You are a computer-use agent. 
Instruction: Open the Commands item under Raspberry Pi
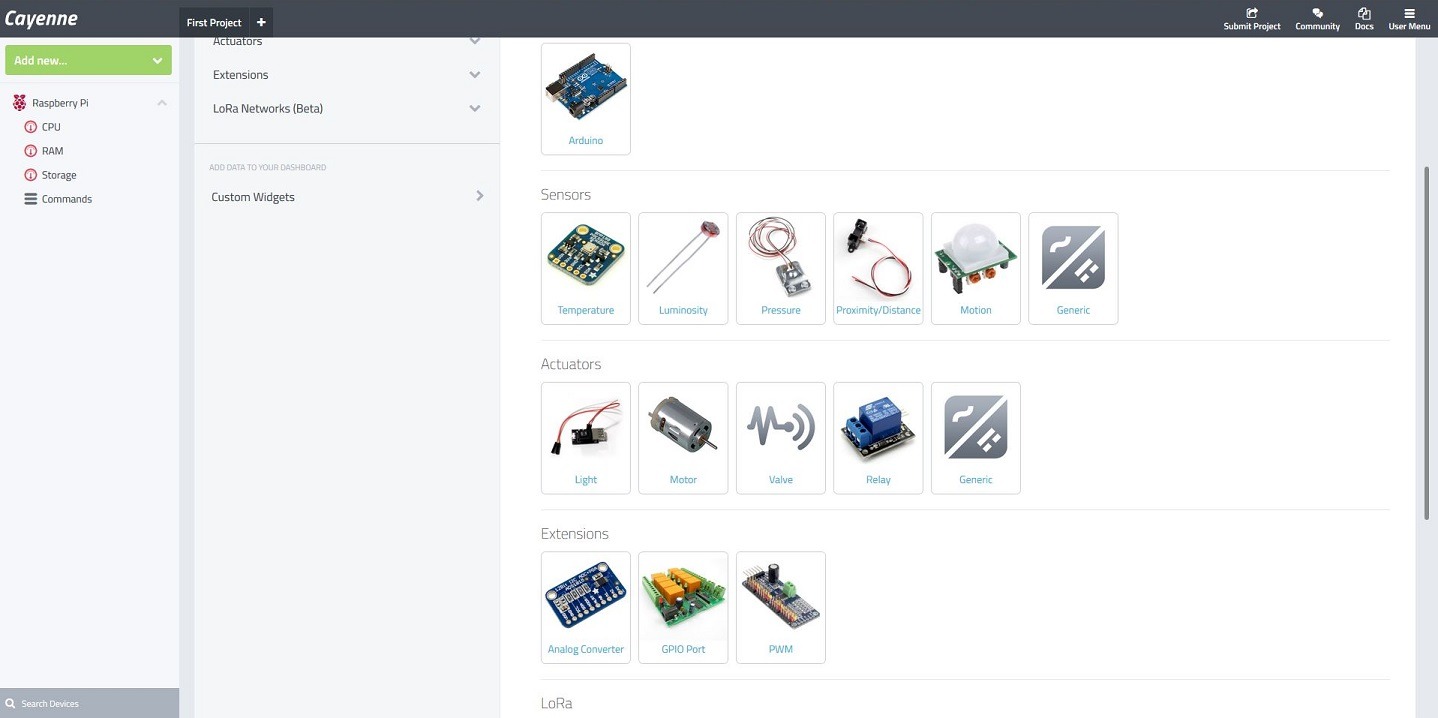[x=67, y=199]
